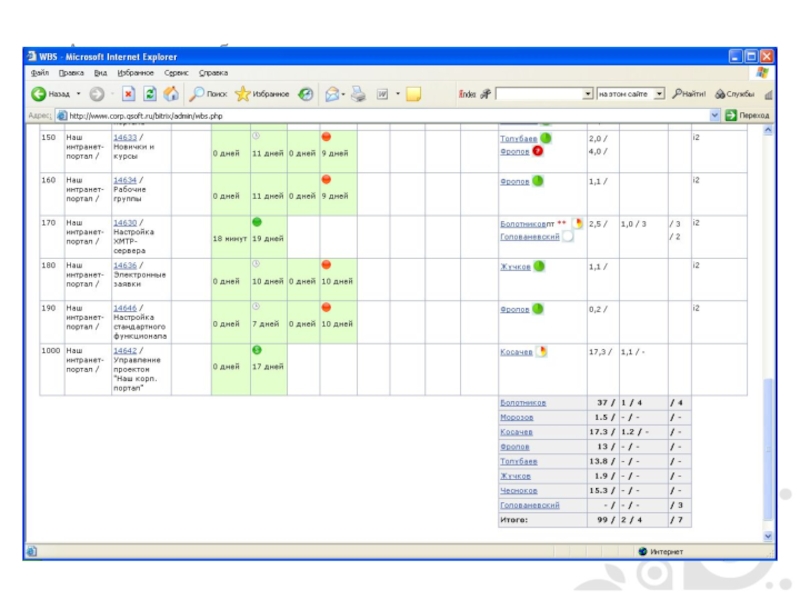Viewport: 800px width, 600px height.
Task: Click the browser Back (Назад) arrow
Action: [x=38, y=94]
